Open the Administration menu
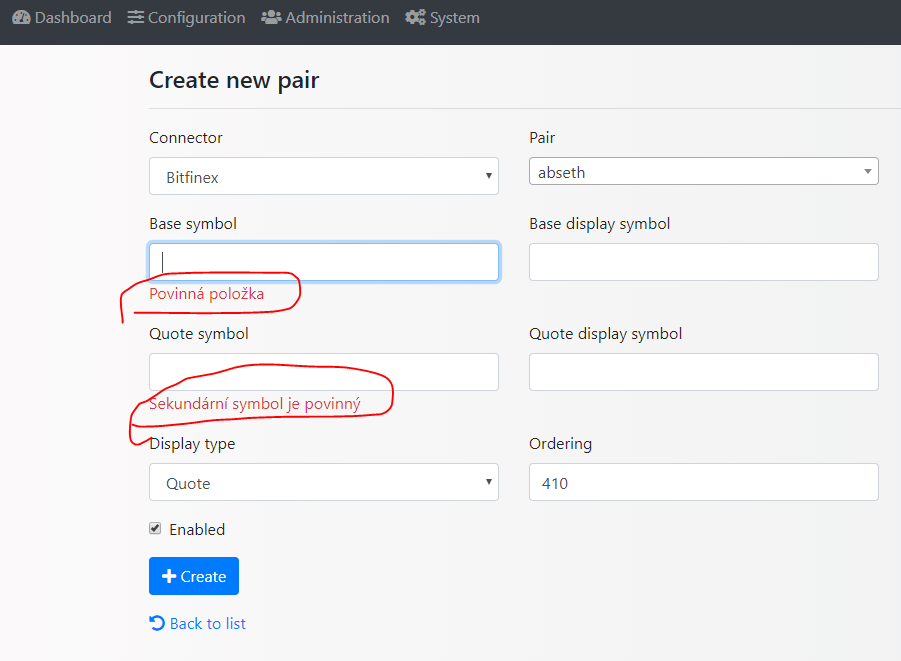 [325, 17]
